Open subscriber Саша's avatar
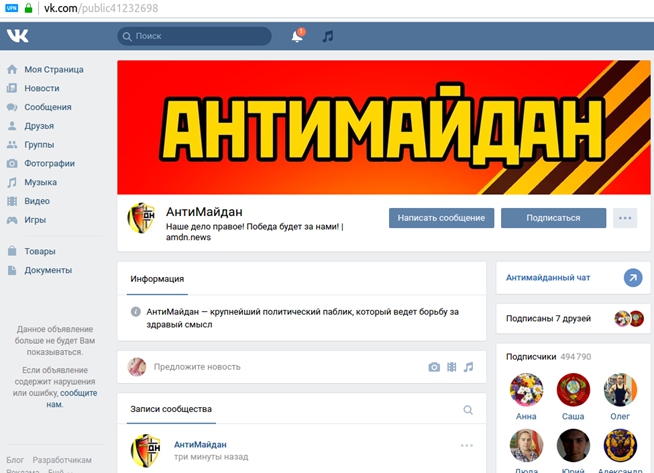The width and height of the screenshot is (654, 473). click(573, 390)
